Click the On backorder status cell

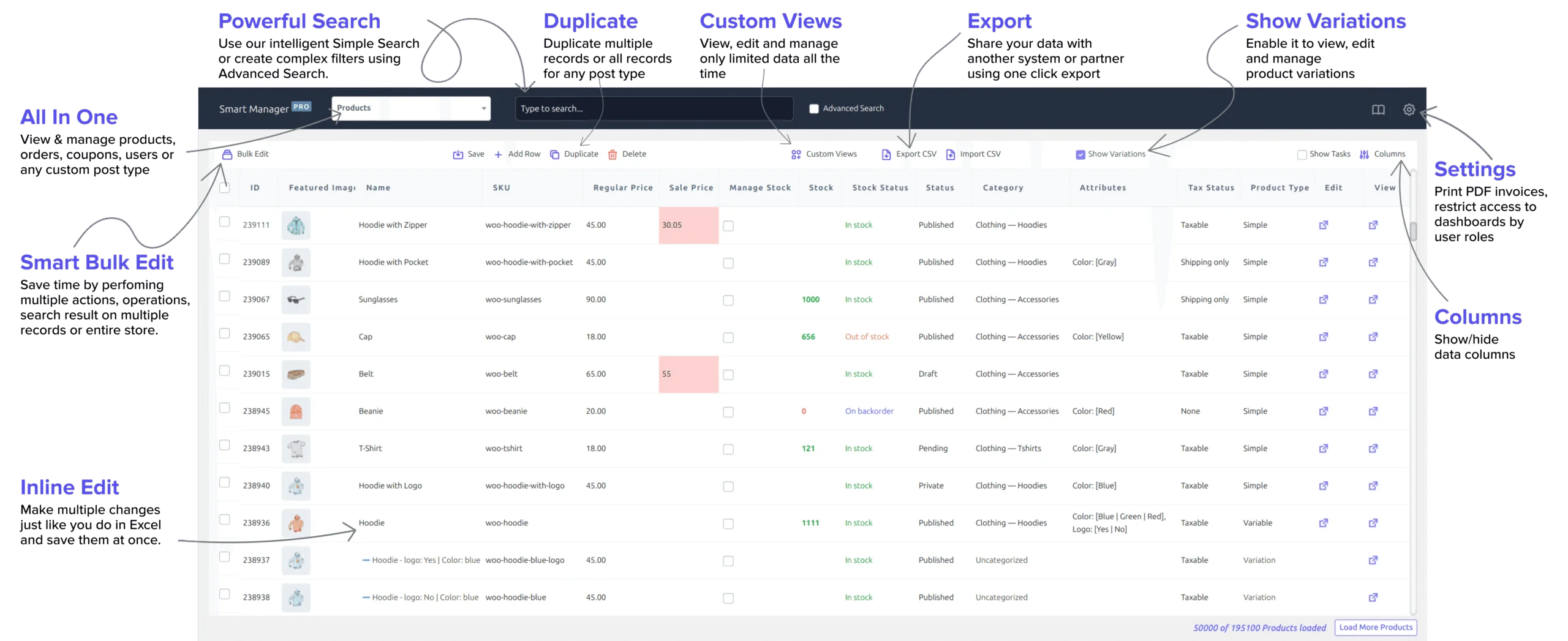point(869,411)
